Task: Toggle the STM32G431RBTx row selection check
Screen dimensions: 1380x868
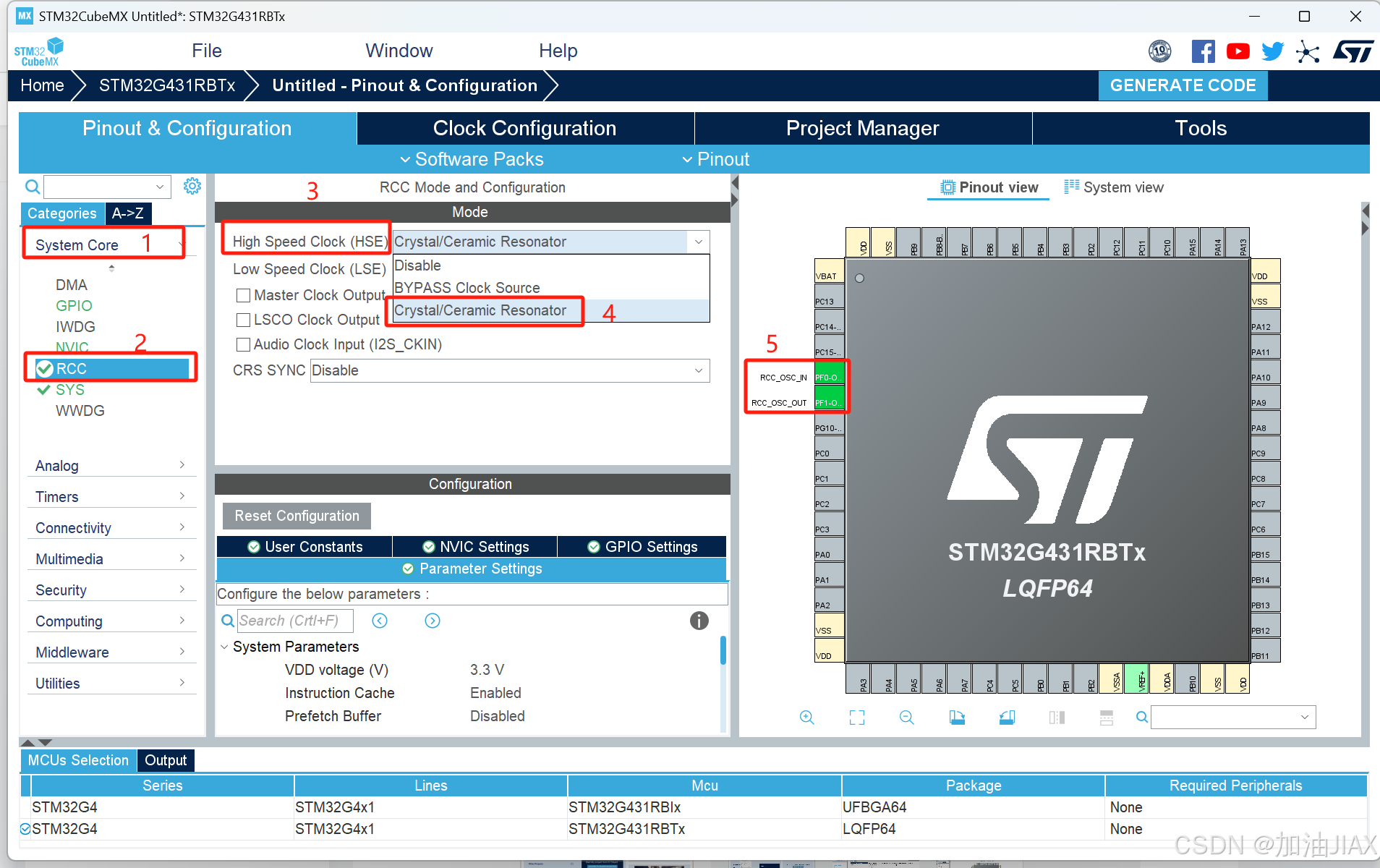Action: (25, 829)
